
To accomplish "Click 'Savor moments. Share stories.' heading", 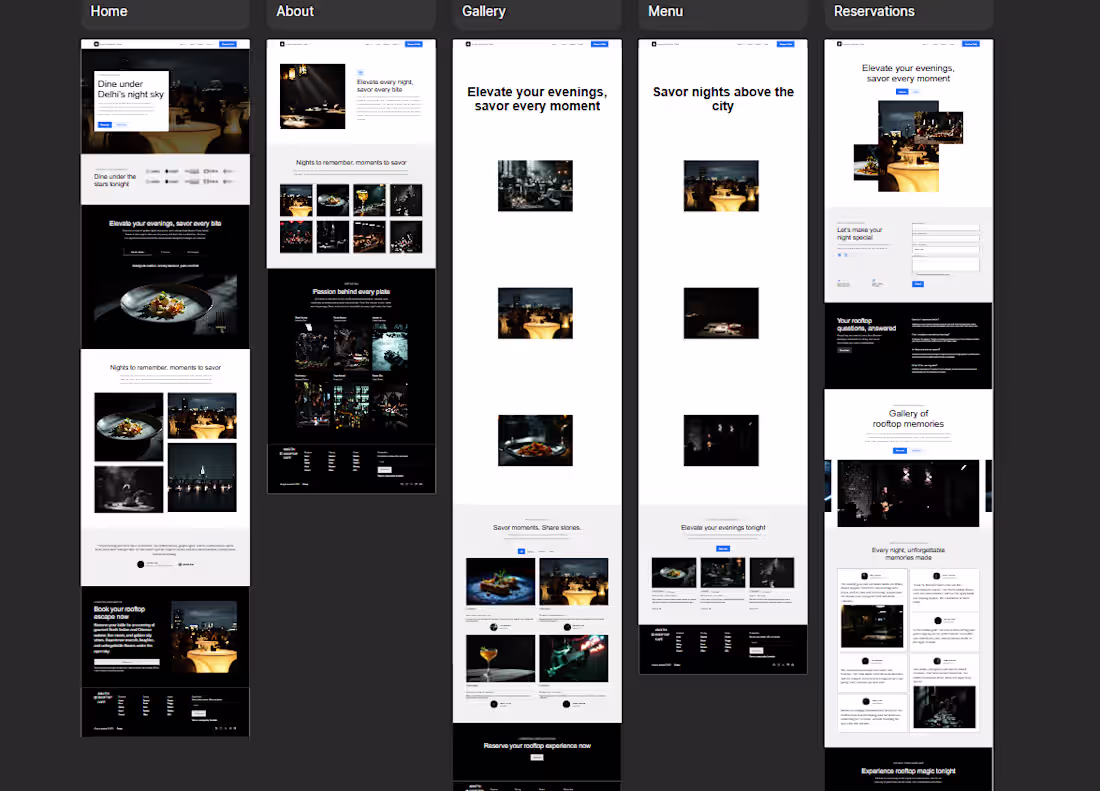I will 537,527.
